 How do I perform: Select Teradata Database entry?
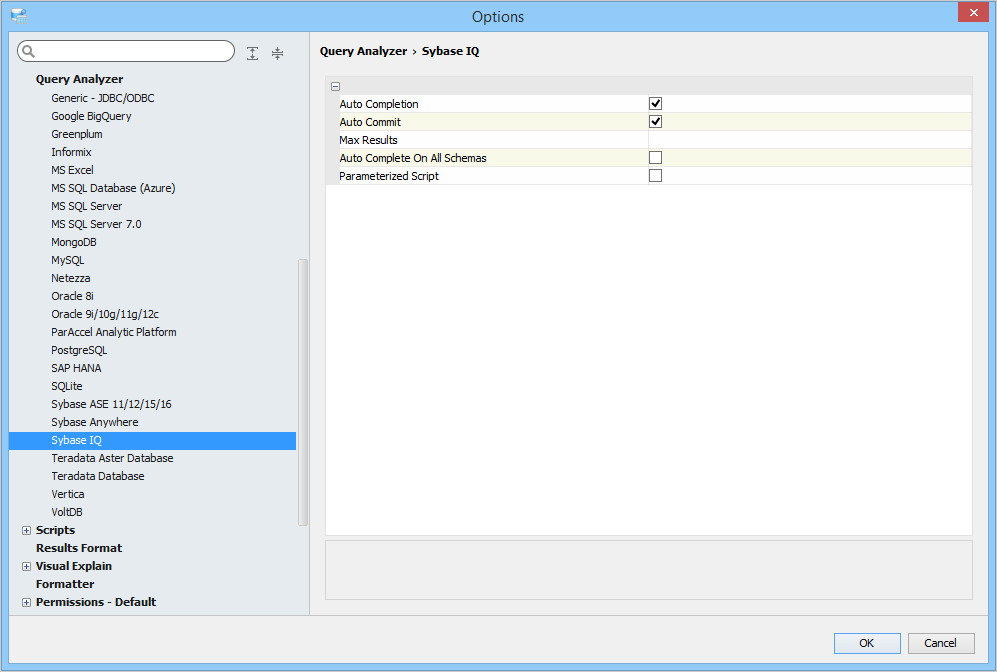[97, 476]
